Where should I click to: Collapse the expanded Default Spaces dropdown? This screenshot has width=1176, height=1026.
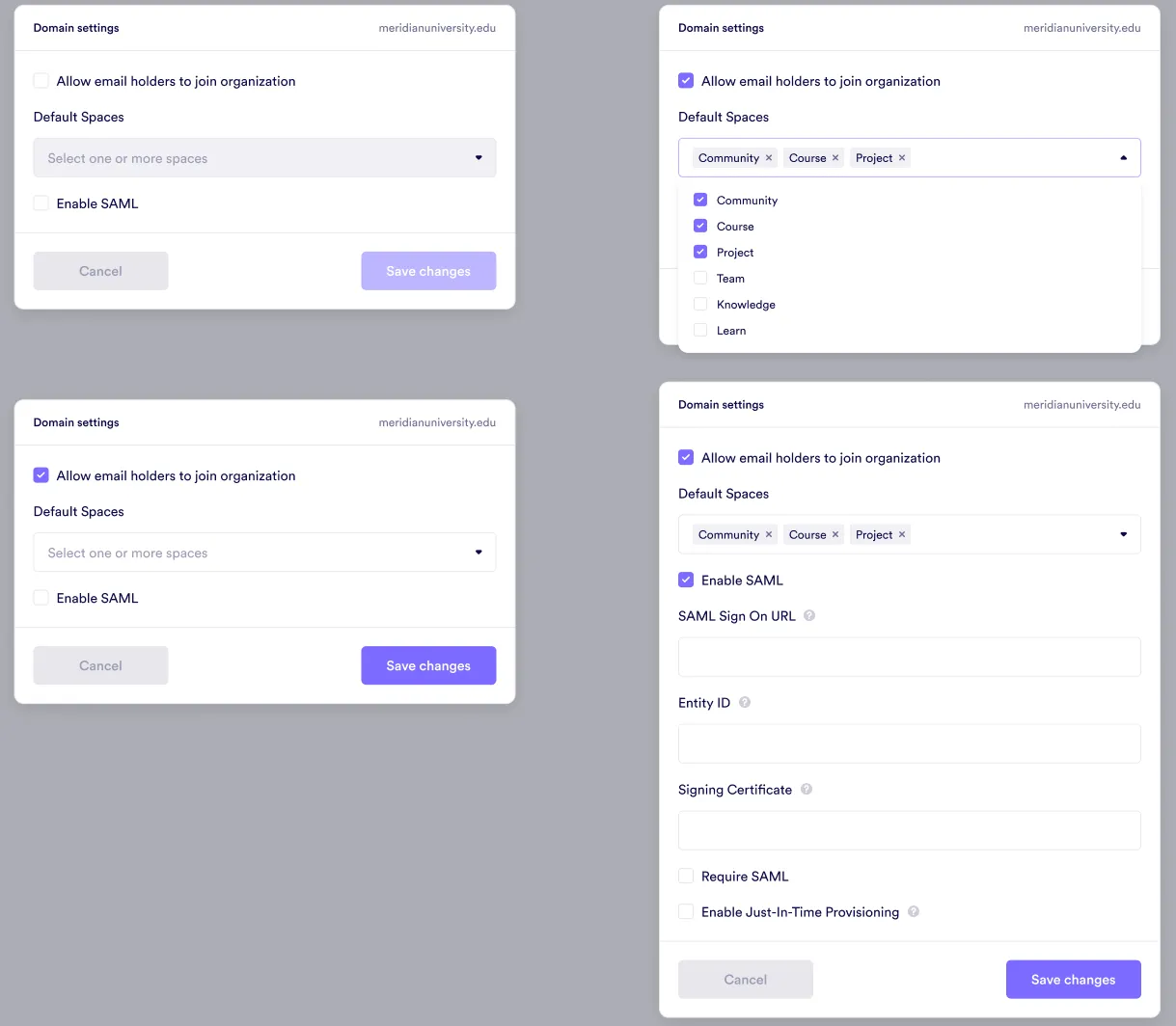[1123, 157]
